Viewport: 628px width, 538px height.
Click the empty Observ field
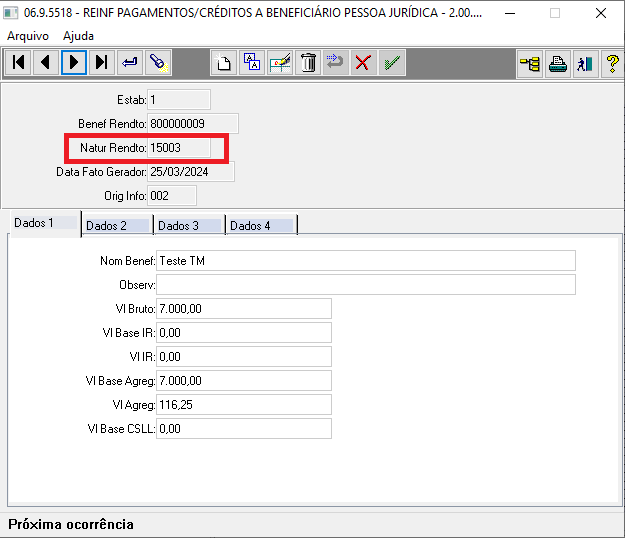(x=366, y=285)
